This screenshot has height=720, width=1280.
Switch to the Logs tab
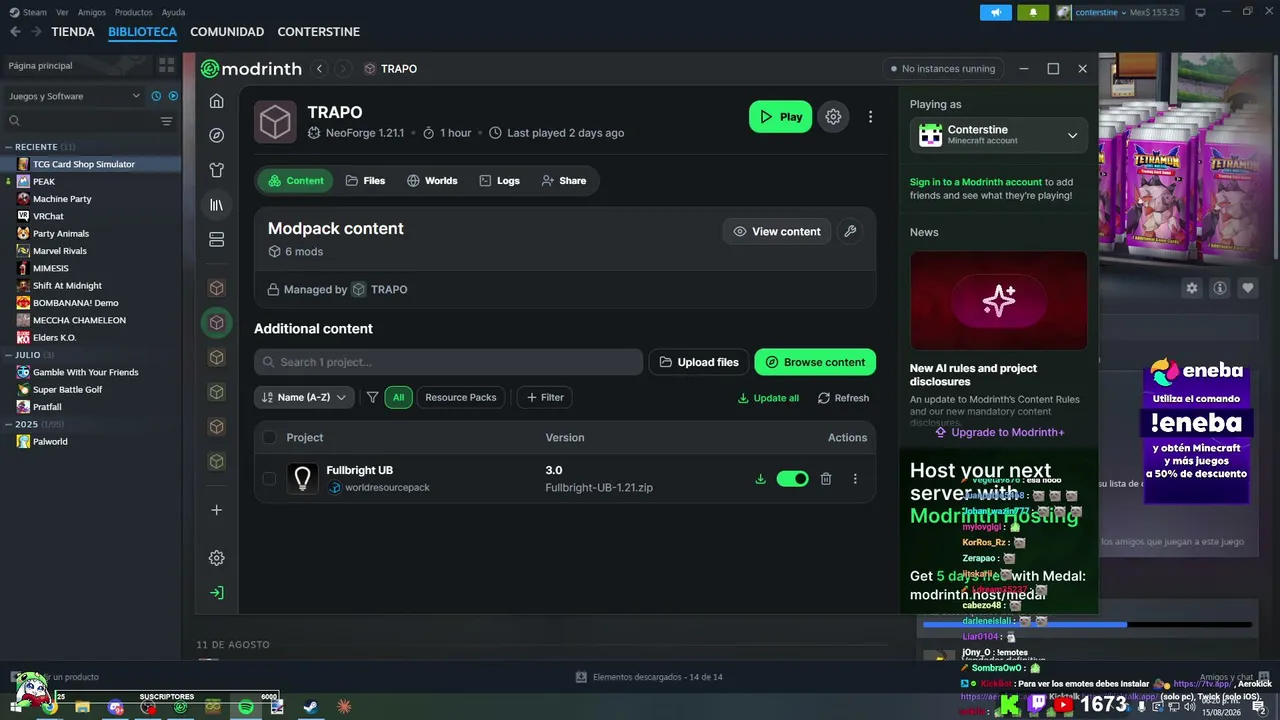click(x=499, y=181)
